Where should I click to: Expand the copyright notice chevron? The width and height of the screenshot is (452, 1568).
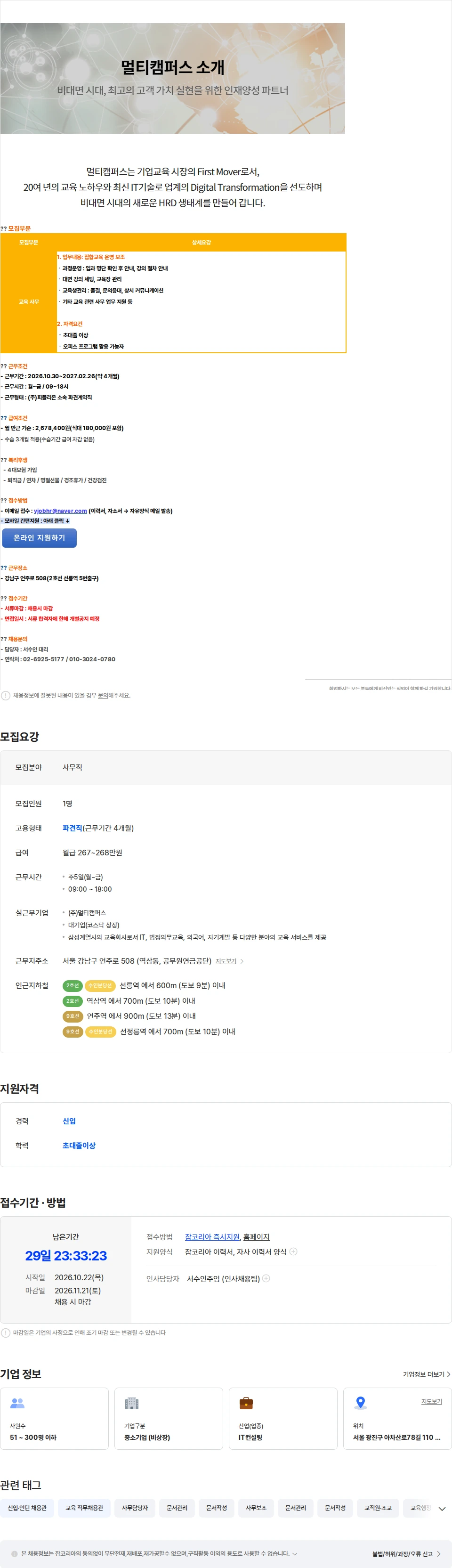click(295, 1553)
